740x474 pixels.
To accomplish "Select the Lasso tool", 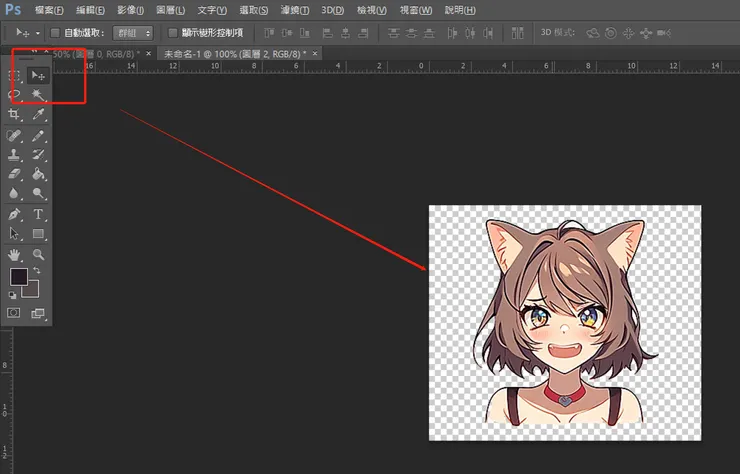I will pos(14,95).
